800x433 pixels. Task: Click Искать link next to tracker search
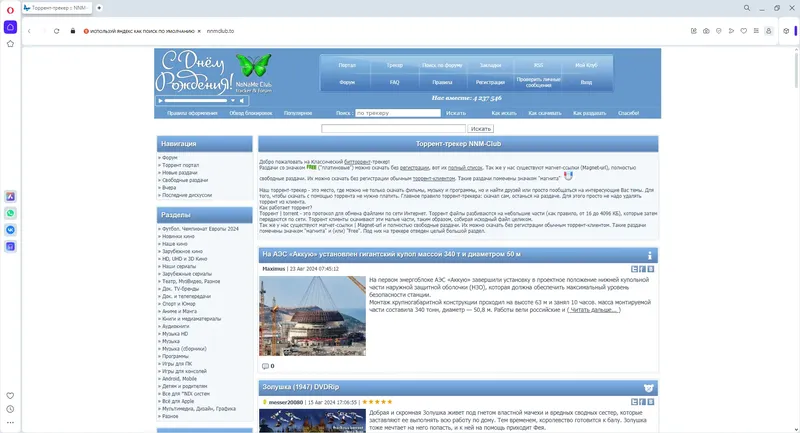coord(456,113)
